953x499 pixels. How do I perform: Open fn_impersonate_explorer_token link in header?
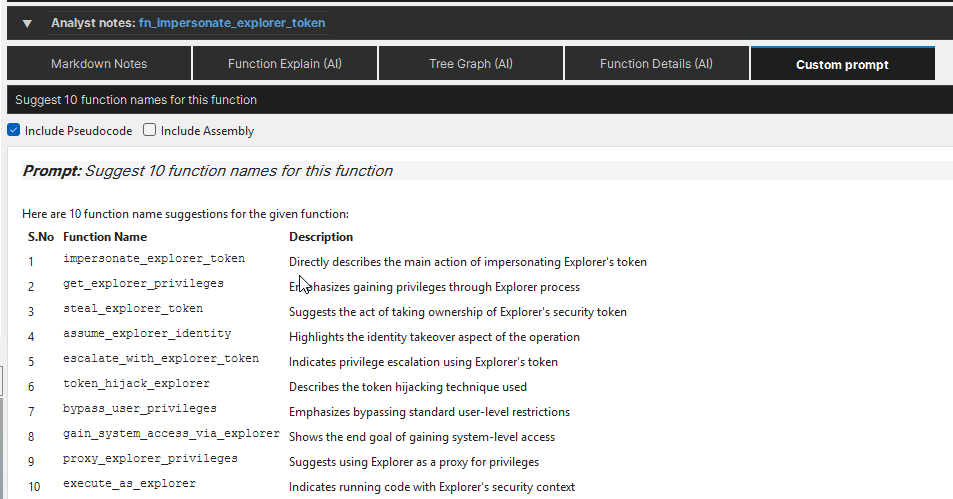232,23
